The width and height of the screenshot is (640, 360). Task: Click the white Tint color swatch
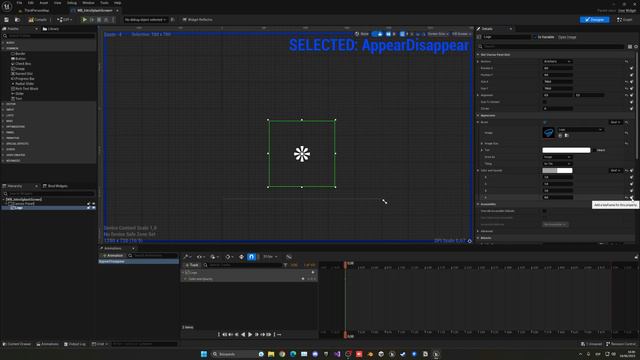click(566, 150)
